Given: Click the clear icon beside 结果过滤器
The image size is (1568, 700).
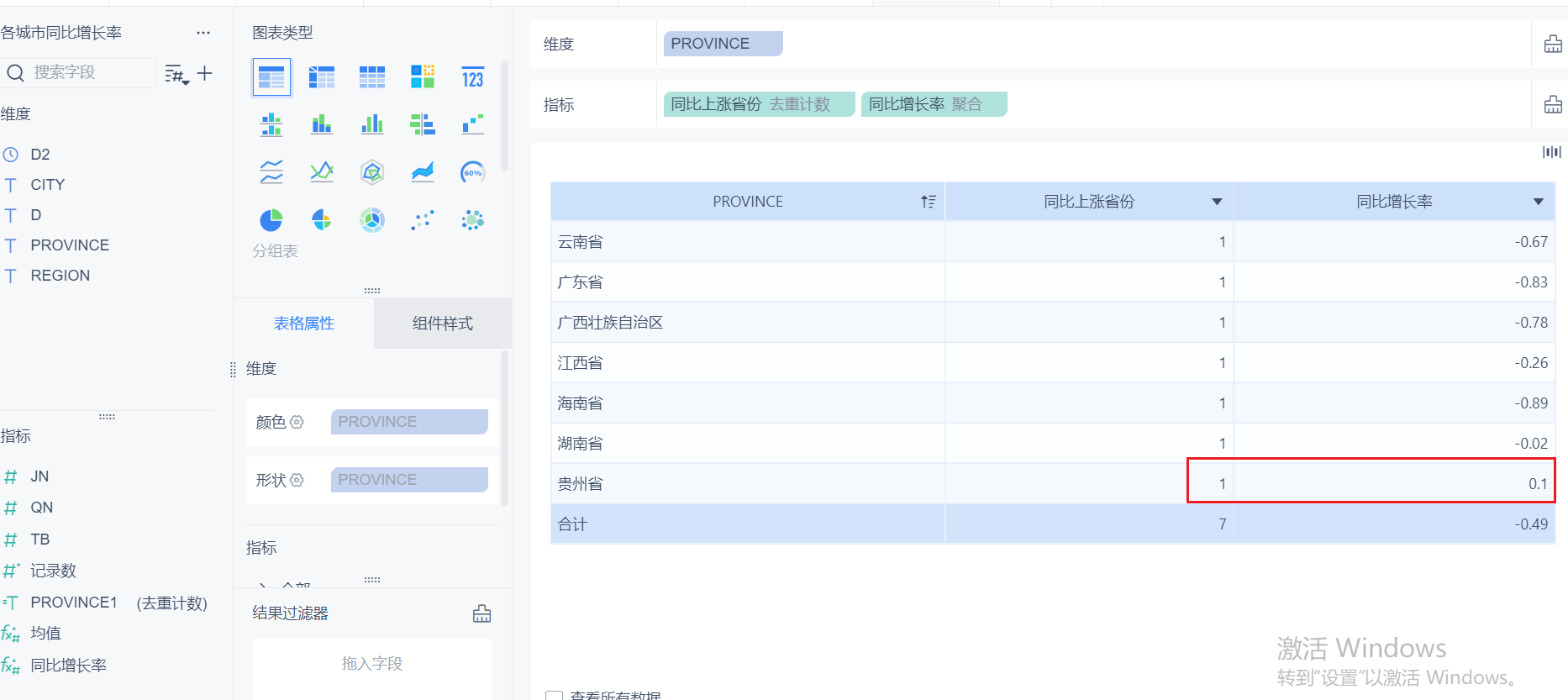Looking at the screenshot, I should (481, 613).
